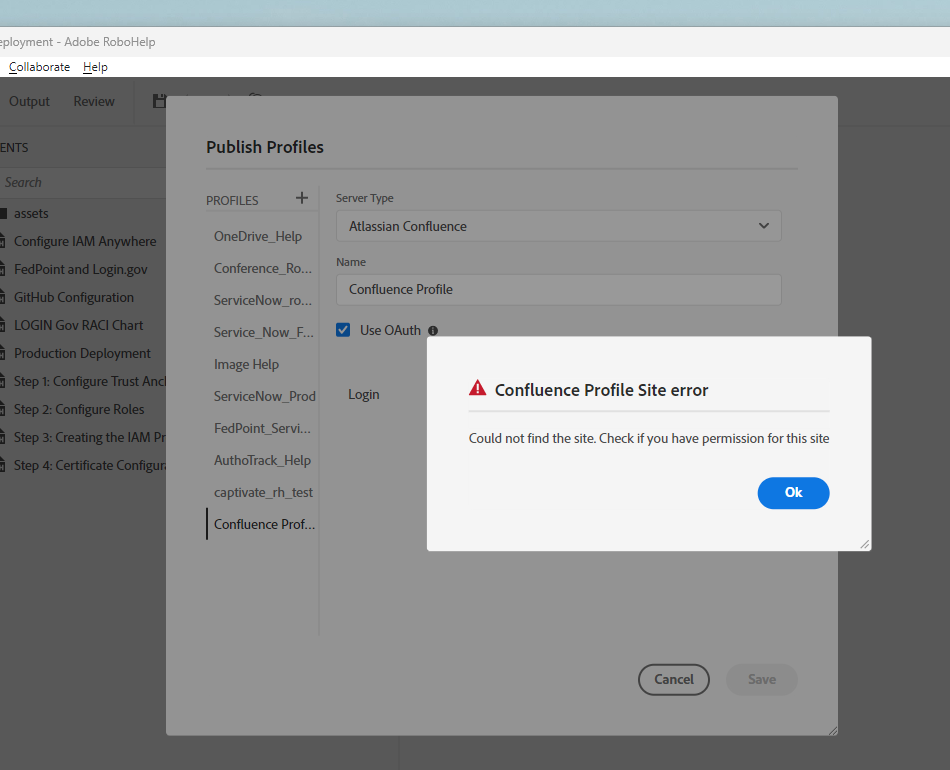Click the Publish Profiles dialog resize grip
This screenshot has height=770, width=950.
pos(832,731)
